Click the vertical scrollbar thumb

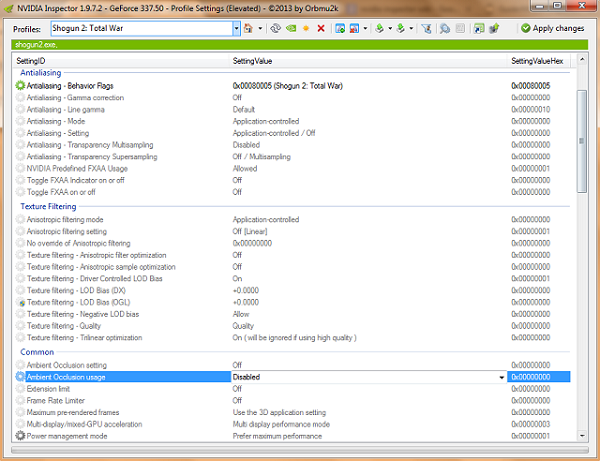(582, 142)
